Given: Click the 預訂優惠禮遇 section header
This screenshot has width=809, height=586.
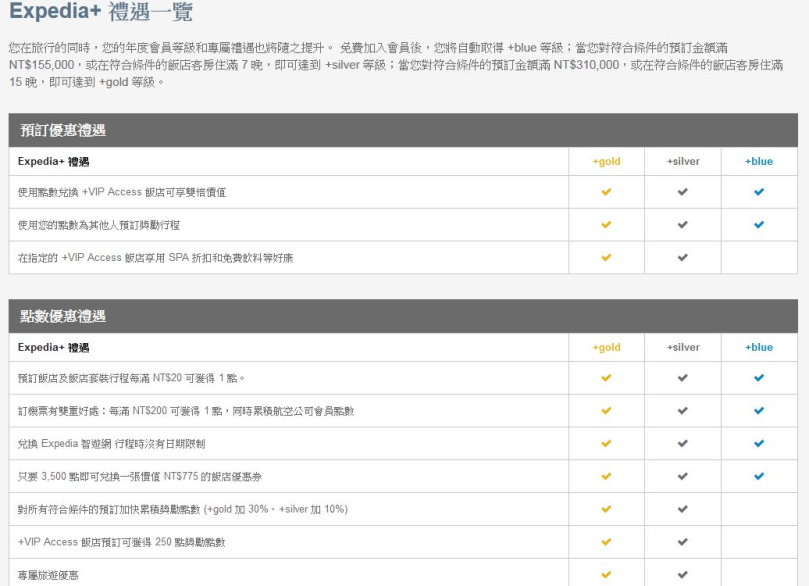Looking at the screenshot, I should click(403, 130).
